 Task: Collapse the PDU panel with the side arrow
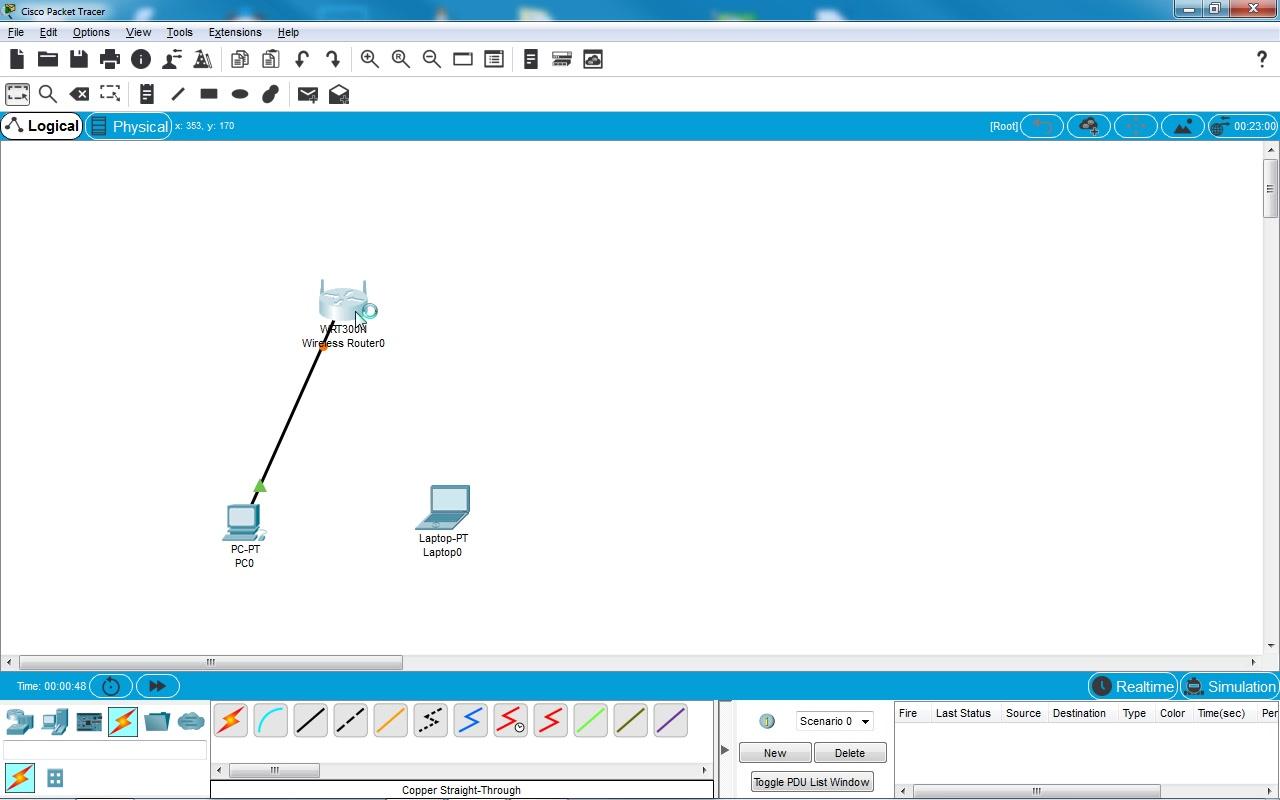pos(726,749)
